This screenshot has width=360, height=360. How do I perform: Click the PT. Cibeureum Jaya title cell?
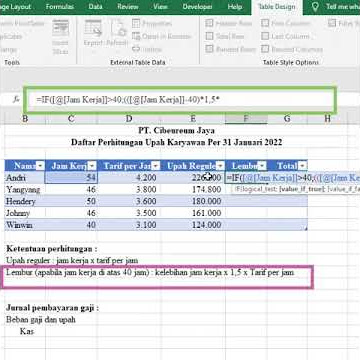[177, 130]
